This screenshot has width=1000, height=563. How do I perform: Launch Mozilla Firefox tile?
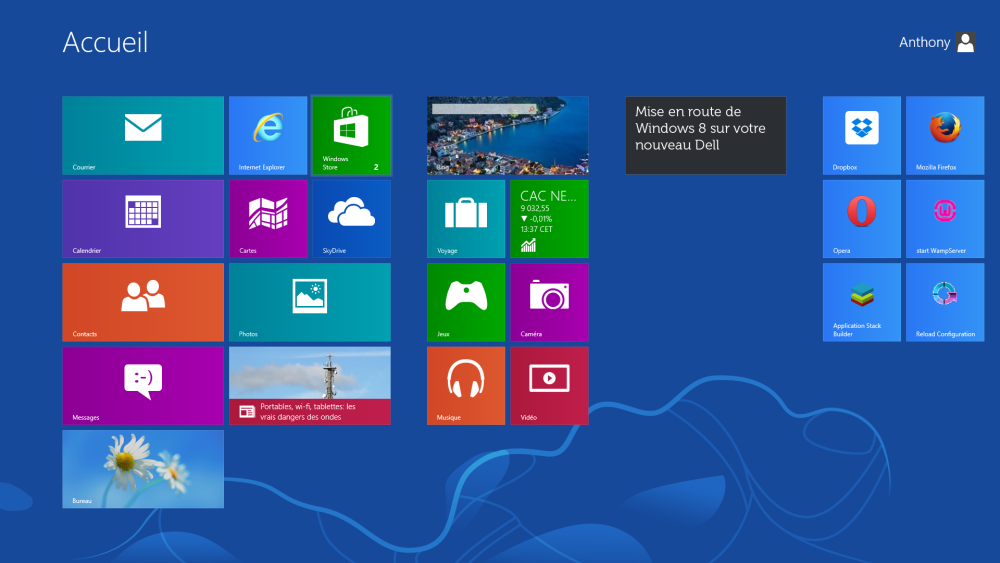pos(945,135)
